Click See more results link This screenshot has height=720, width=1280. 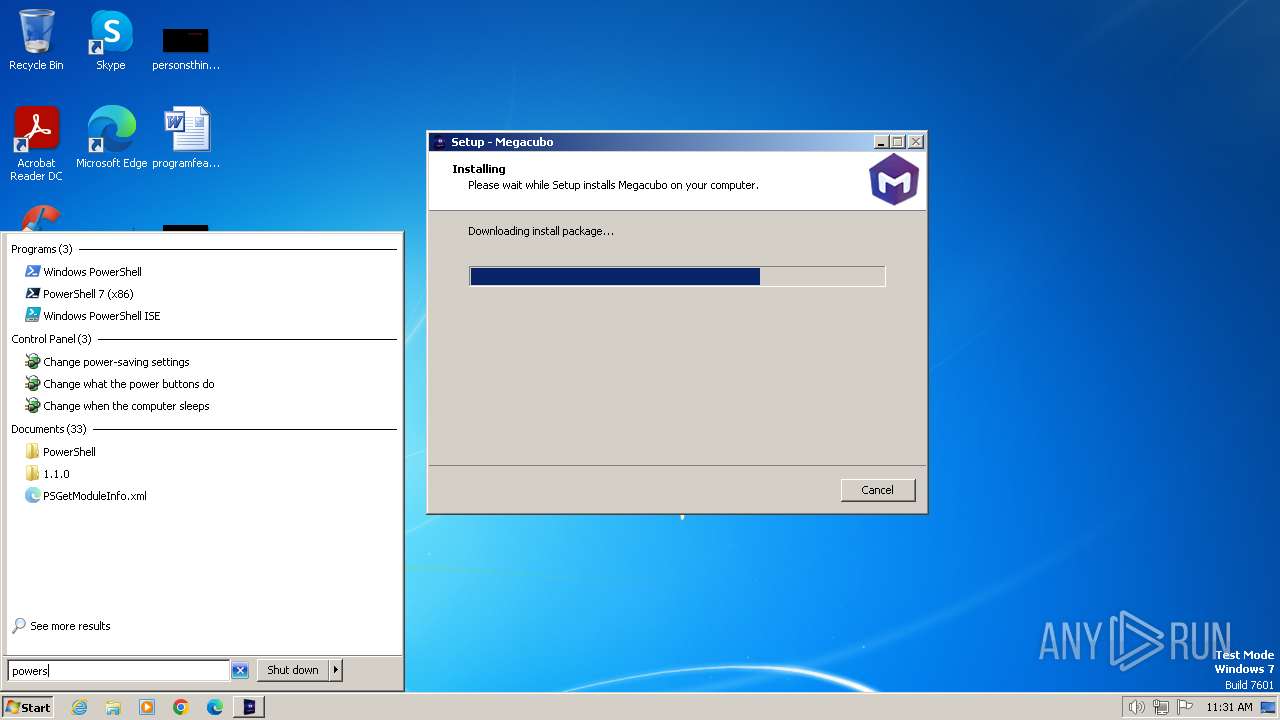70,626
